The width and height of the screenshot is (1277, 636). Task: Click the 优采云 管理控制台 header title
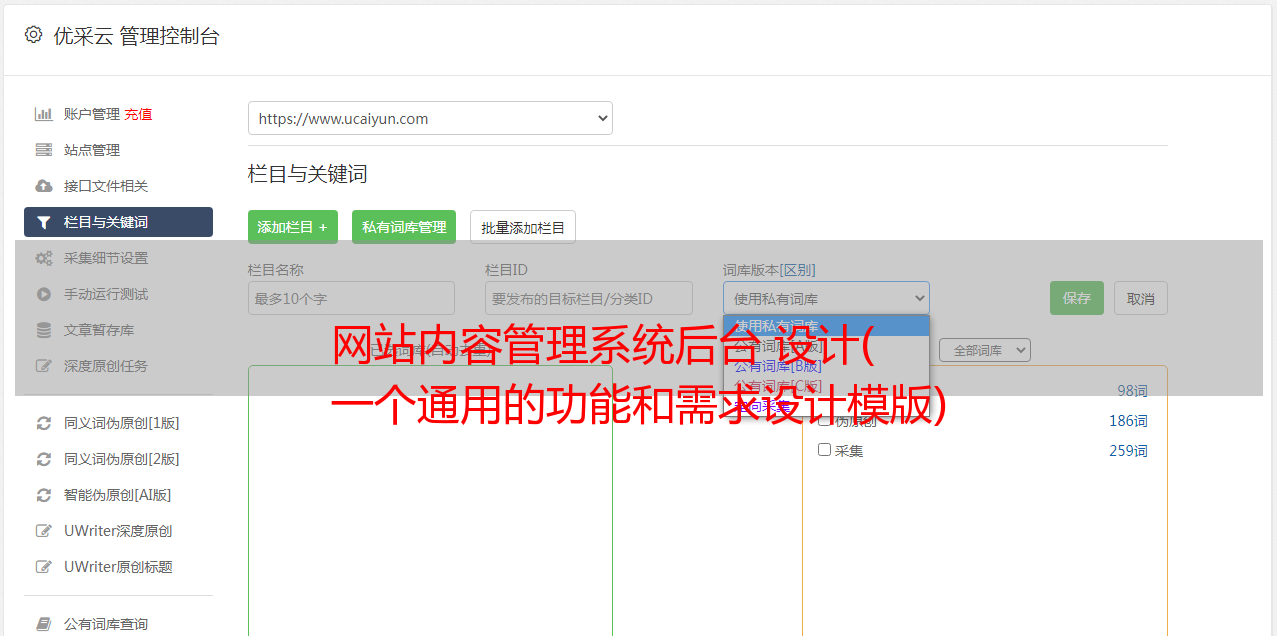[x=136, y=36]
